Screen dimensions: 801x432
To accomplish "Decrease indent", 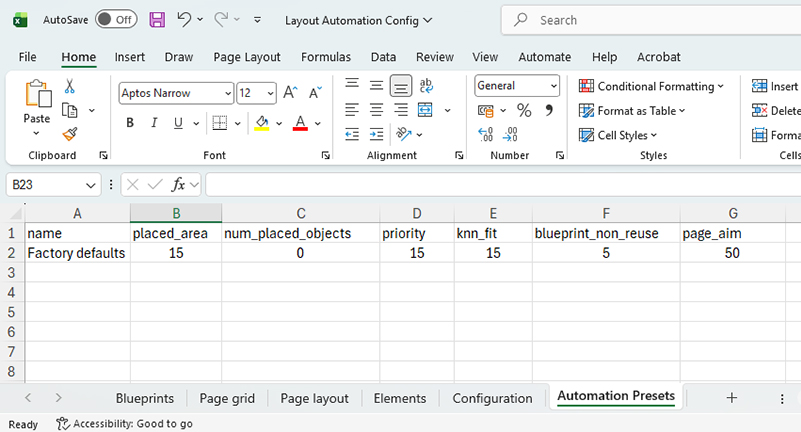I will 352,134.
